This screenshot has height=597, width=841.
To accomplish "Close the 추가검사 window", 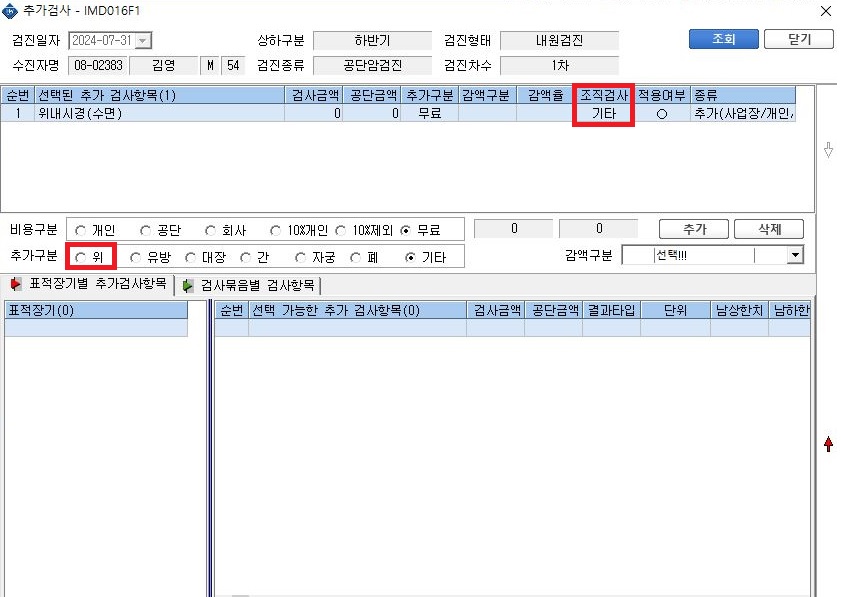I will pos(826,11).
